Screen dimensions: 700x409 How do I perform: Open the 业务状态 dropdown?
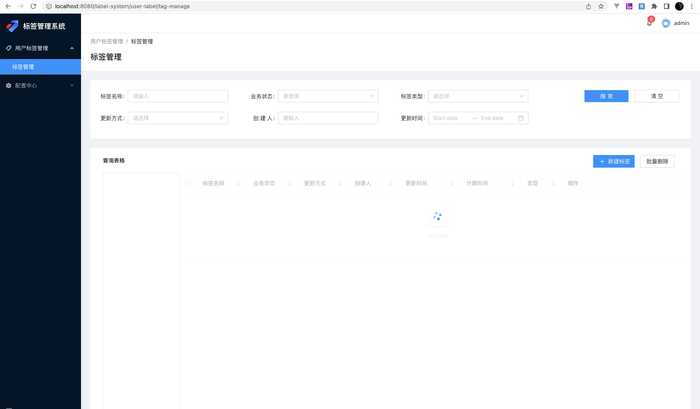pos(327,96)
